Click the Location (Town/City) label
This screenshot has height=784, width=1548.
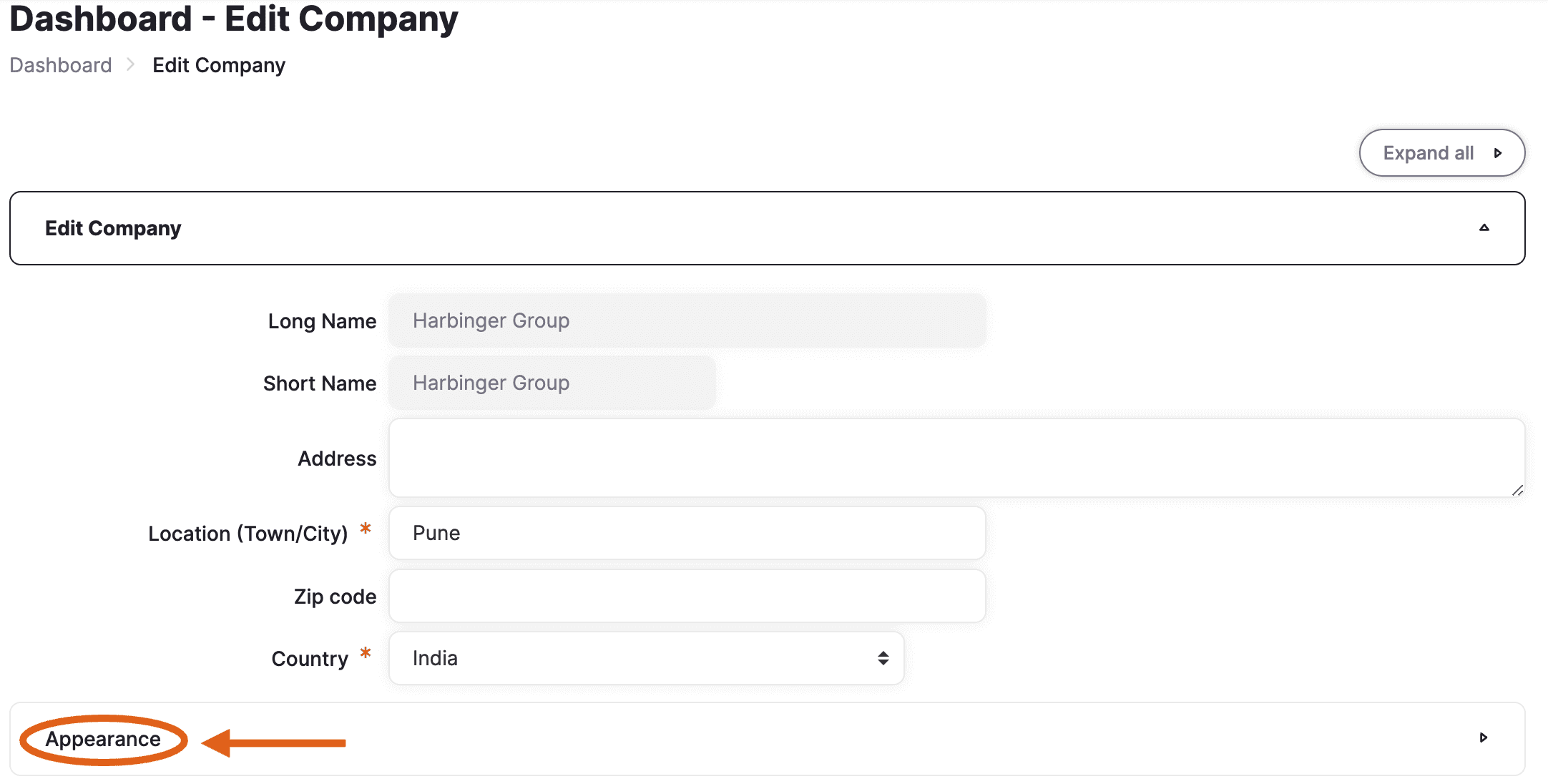coord(248,534)
